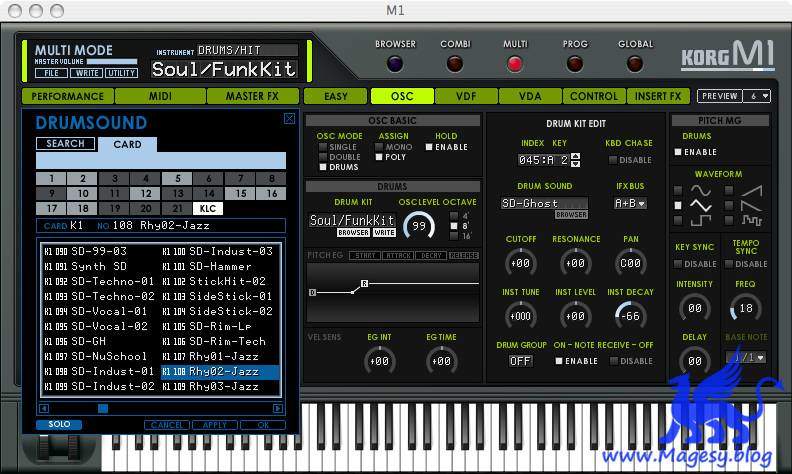The image size is (792, 474).
Task: Select the sine waveform icon
Action: coord(701,191)
